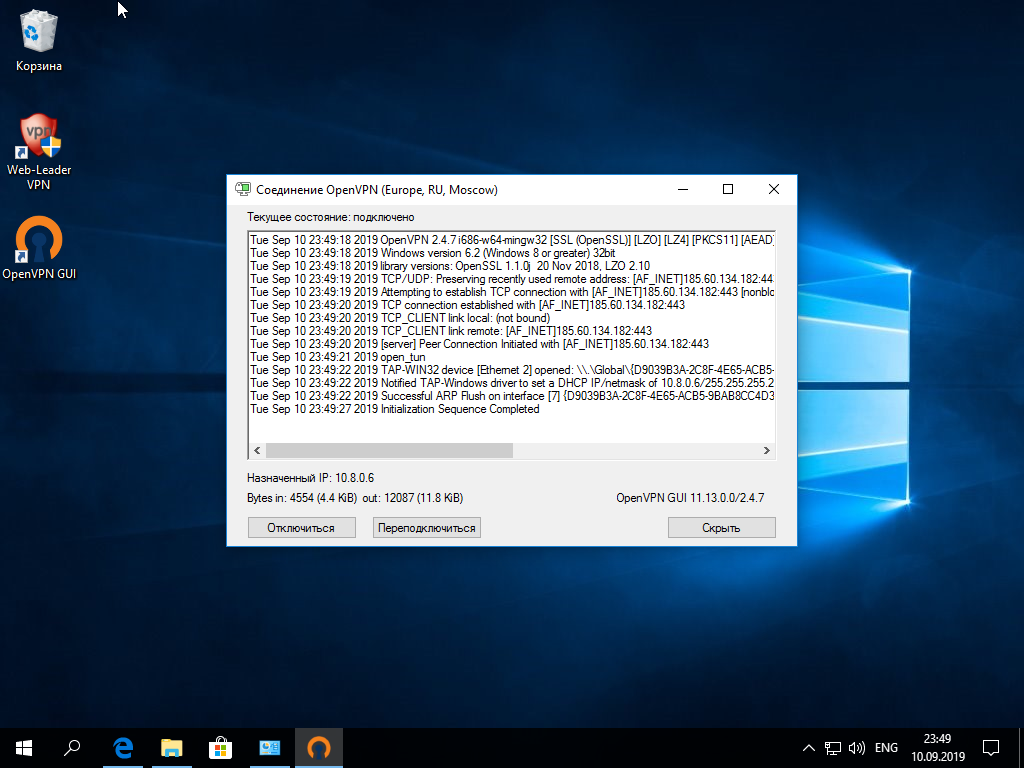Click the Отключиться (Disconnect) button
This screenshot has height=768, width=1024.
point(301,528)
